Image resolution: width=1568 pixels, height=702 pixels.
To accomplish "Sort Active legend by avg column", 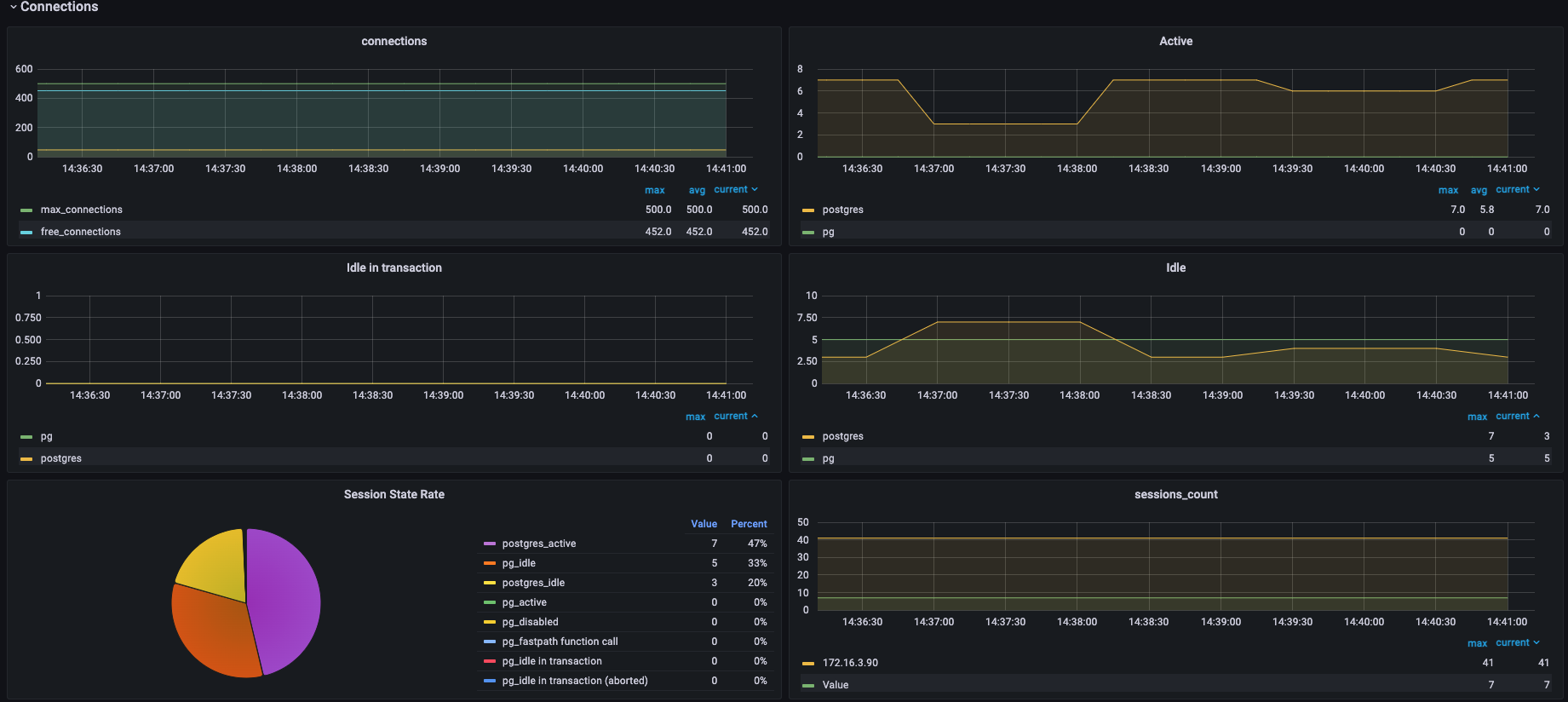I will coord(1479,190).
